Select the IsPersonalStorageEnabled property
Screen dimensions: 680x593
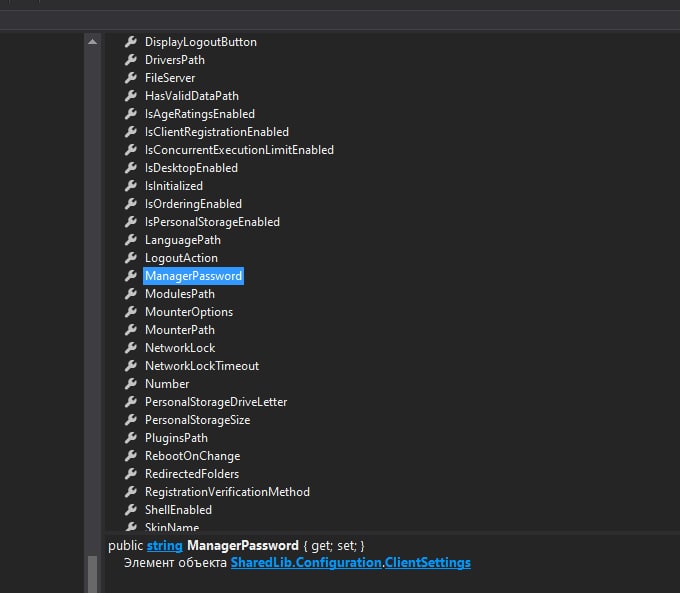tap(212, 222)
